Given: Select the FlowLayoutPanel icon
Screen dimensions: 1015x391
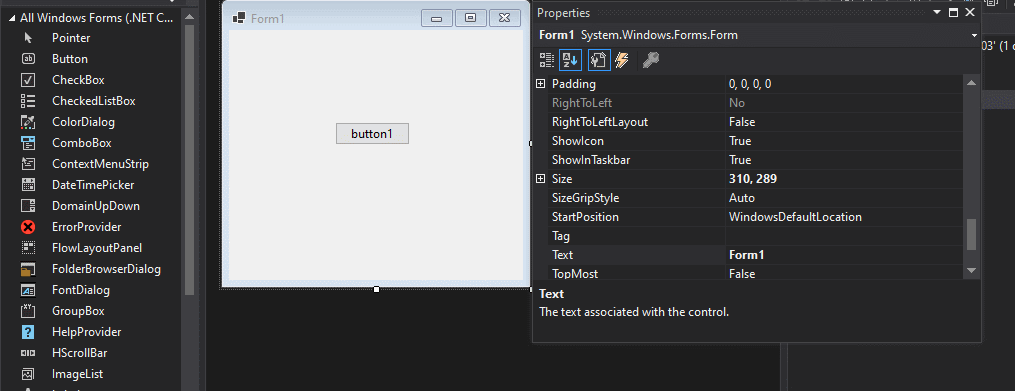Looking at the screenshot, I should coord(28,248).
